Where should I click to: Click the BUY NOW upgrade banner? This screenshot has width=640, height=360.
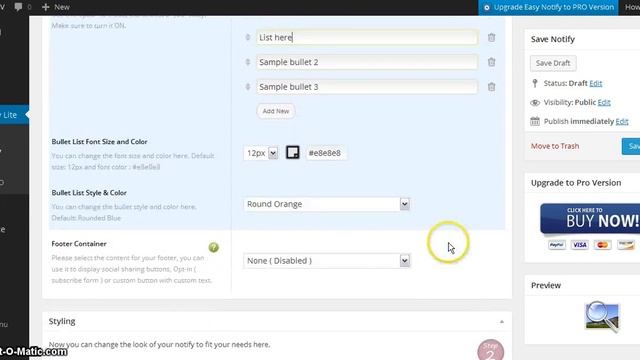tap(590, 219)
